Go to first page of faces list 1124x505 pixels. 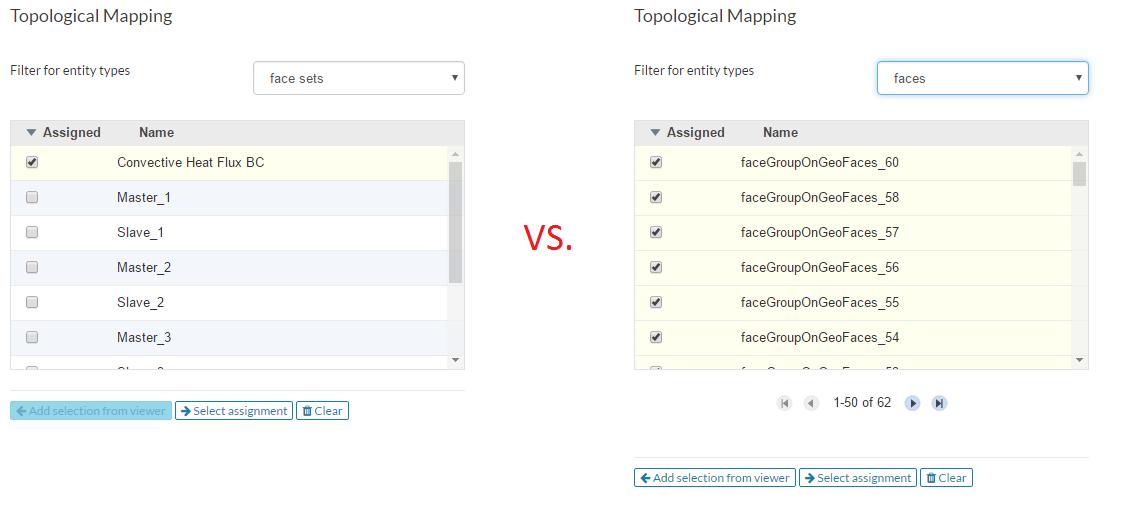784,403
